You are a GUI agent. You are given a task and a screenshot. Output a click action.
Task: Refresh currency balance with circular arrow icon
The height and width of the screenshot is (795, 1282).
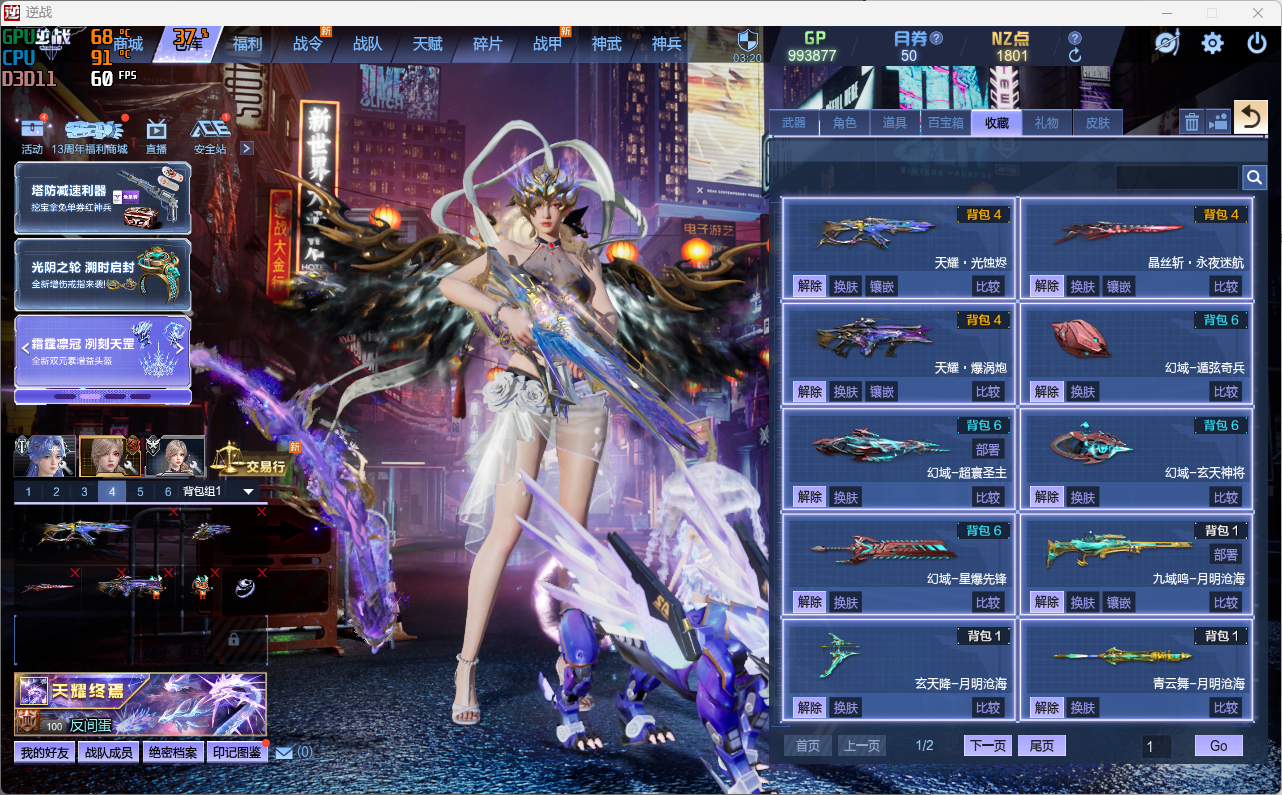pyautogui.click(x=1075, y=56)
